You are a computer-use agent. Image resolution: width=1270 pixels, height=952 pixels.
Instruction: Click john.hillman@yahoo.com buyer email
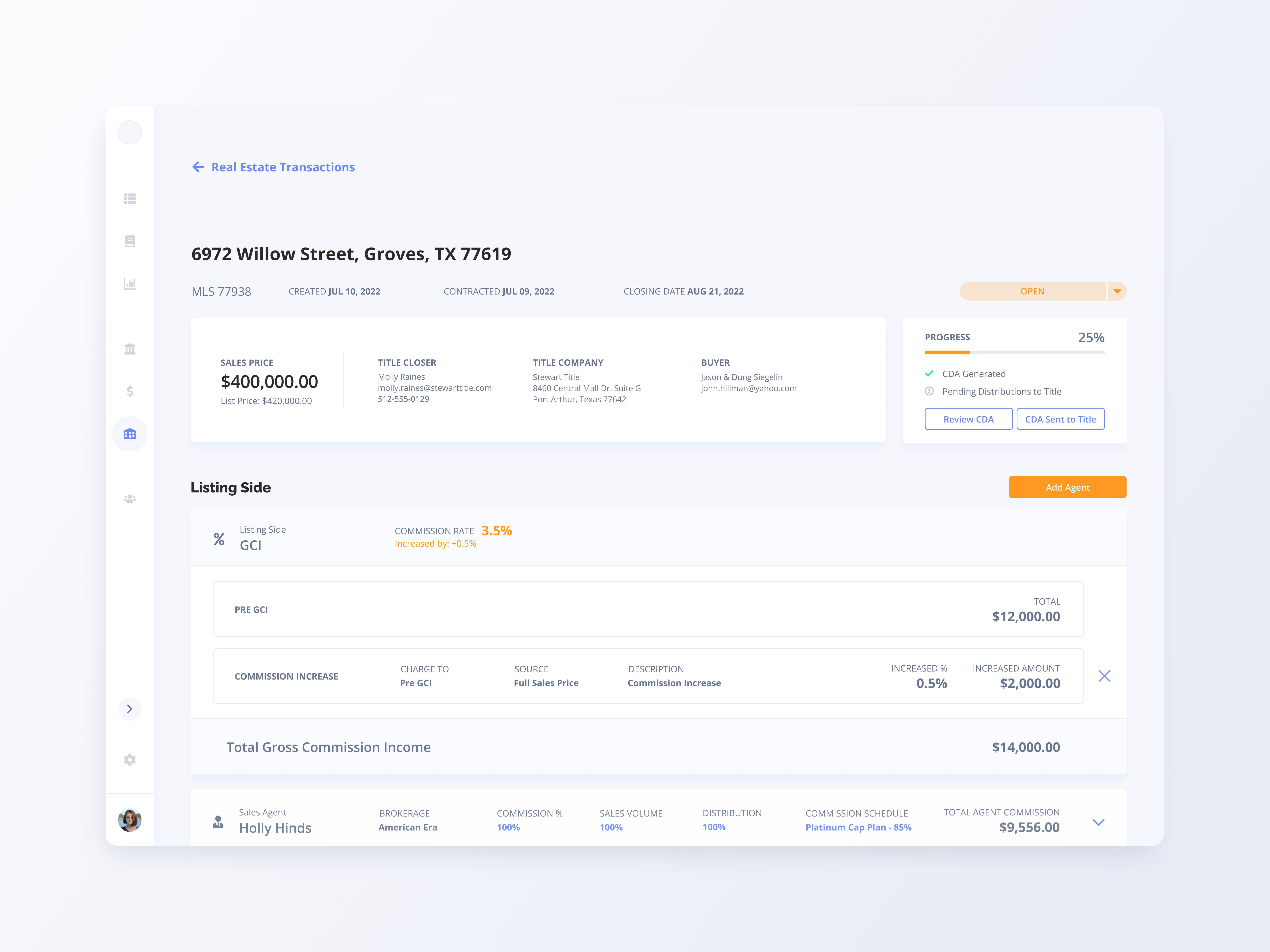749,389
